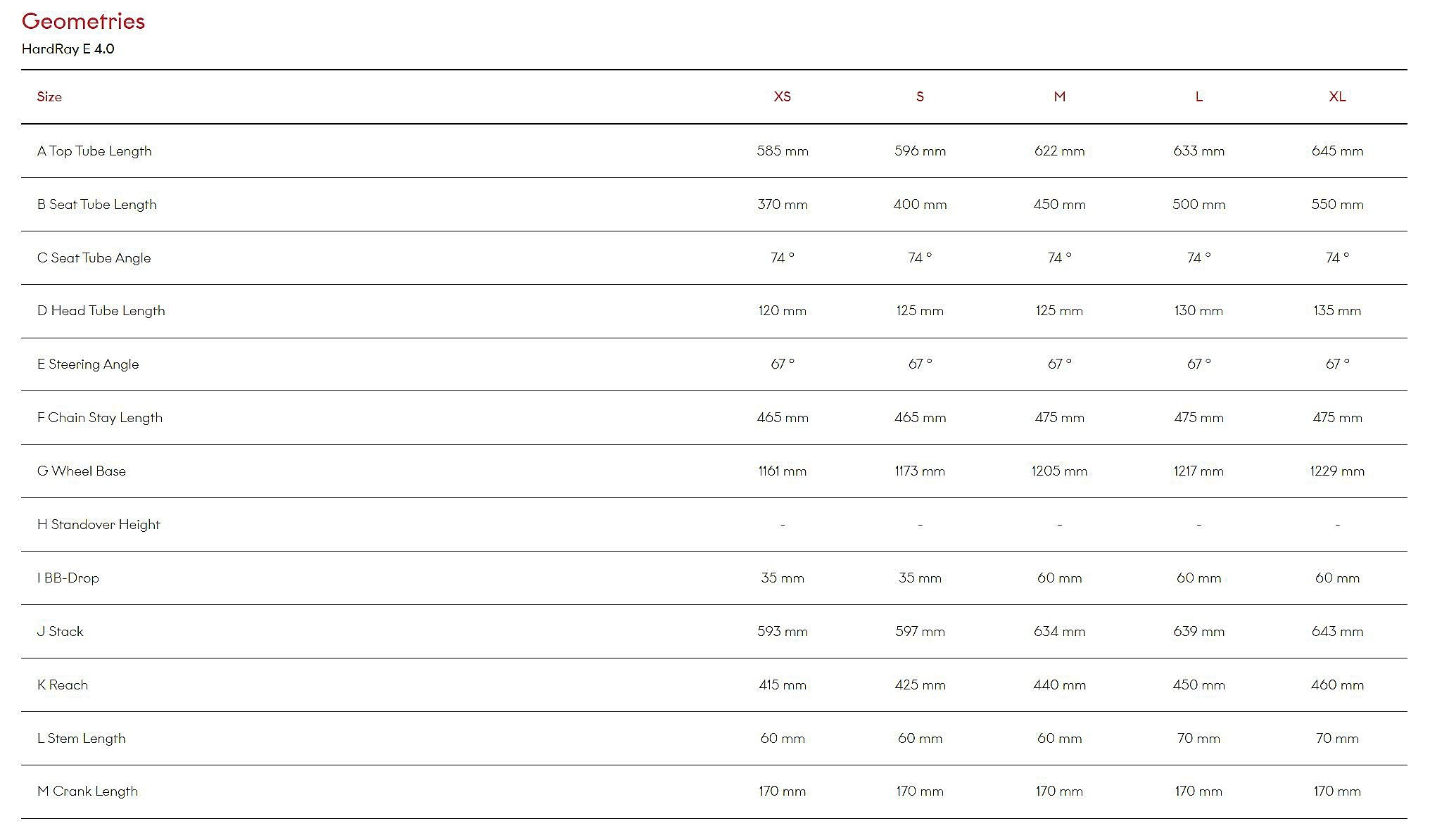Click the 135 mm head tube value
Image resolution: width=1430 pixels, height=840 pixels.
click(x=1337, y=311)
